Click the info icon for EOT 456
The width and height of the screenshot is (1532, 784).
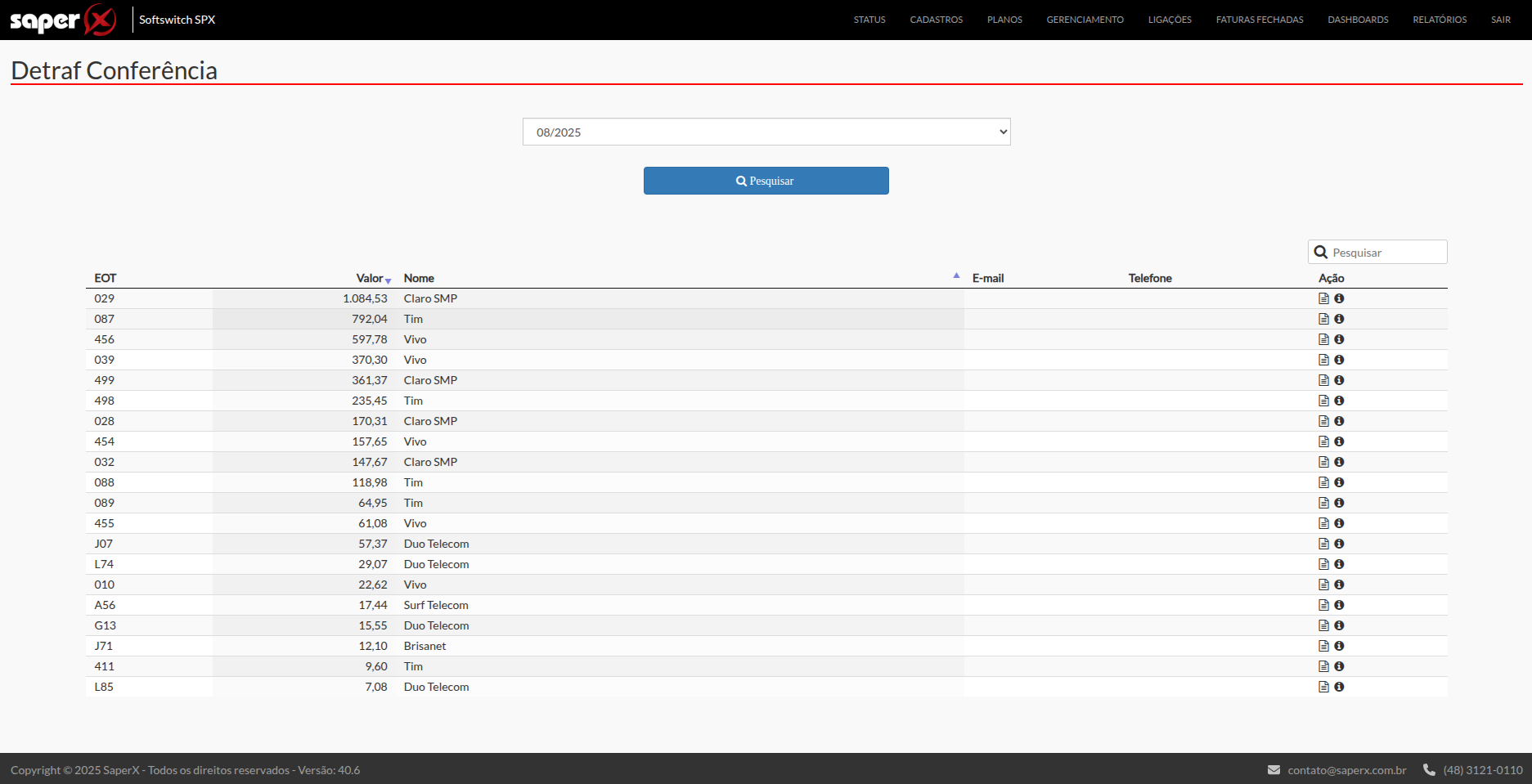pos(1339,339)
